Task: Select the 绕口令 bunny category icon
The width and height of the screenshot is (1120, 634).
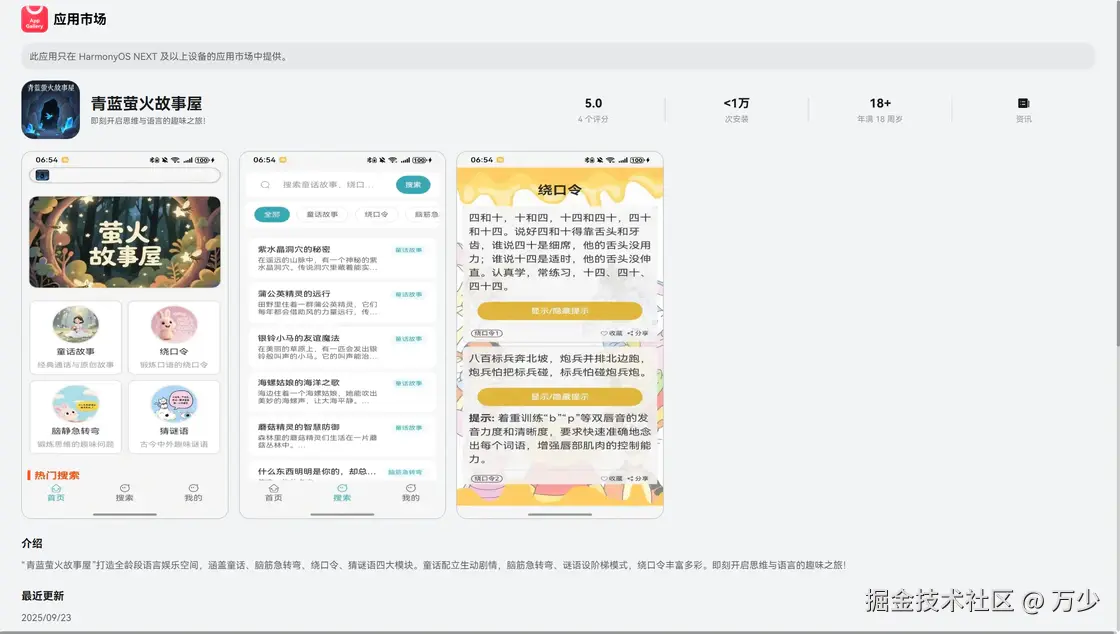Action: point(174,324)
